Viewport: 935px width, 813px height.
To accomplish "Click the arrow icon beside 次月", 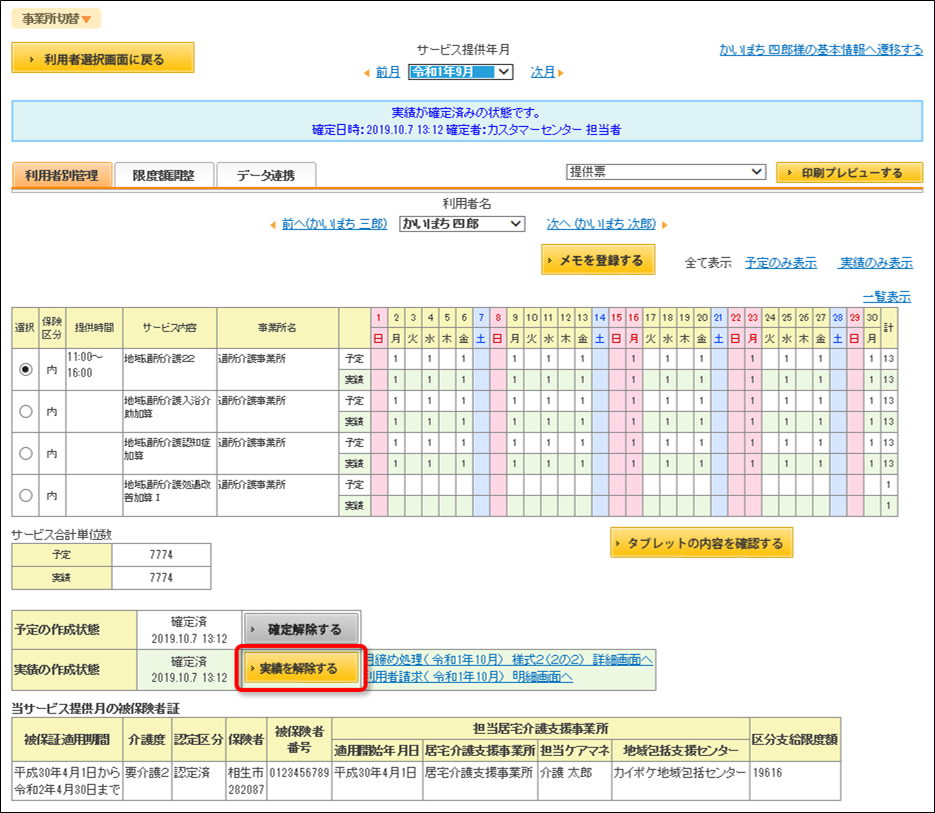I will tap(561, 73).
